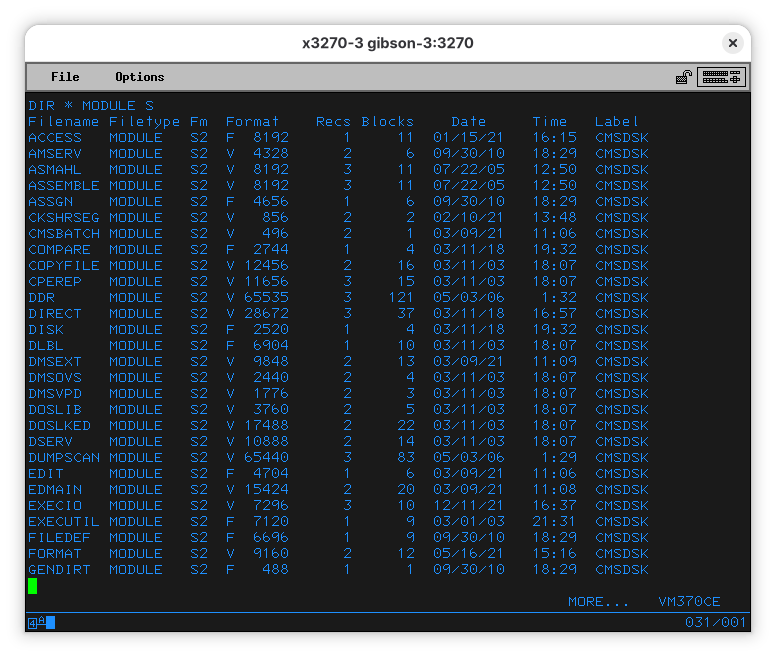776x657 pixels.
Task: Close the x3270 window
Action: [733, 43]
